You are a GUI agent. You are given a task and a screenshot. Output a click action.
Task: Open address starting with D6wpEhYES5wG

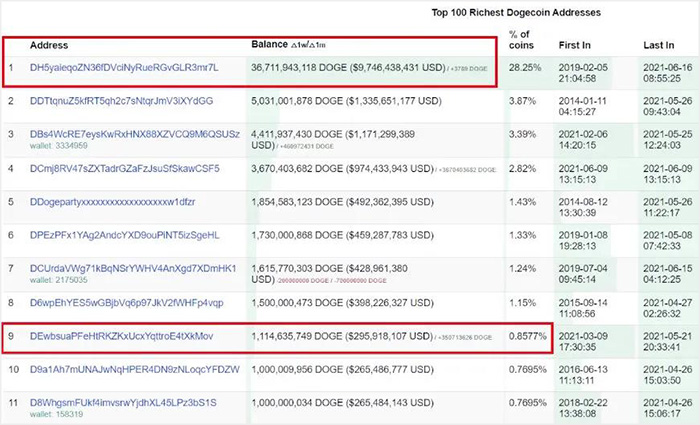click(126, 302)
